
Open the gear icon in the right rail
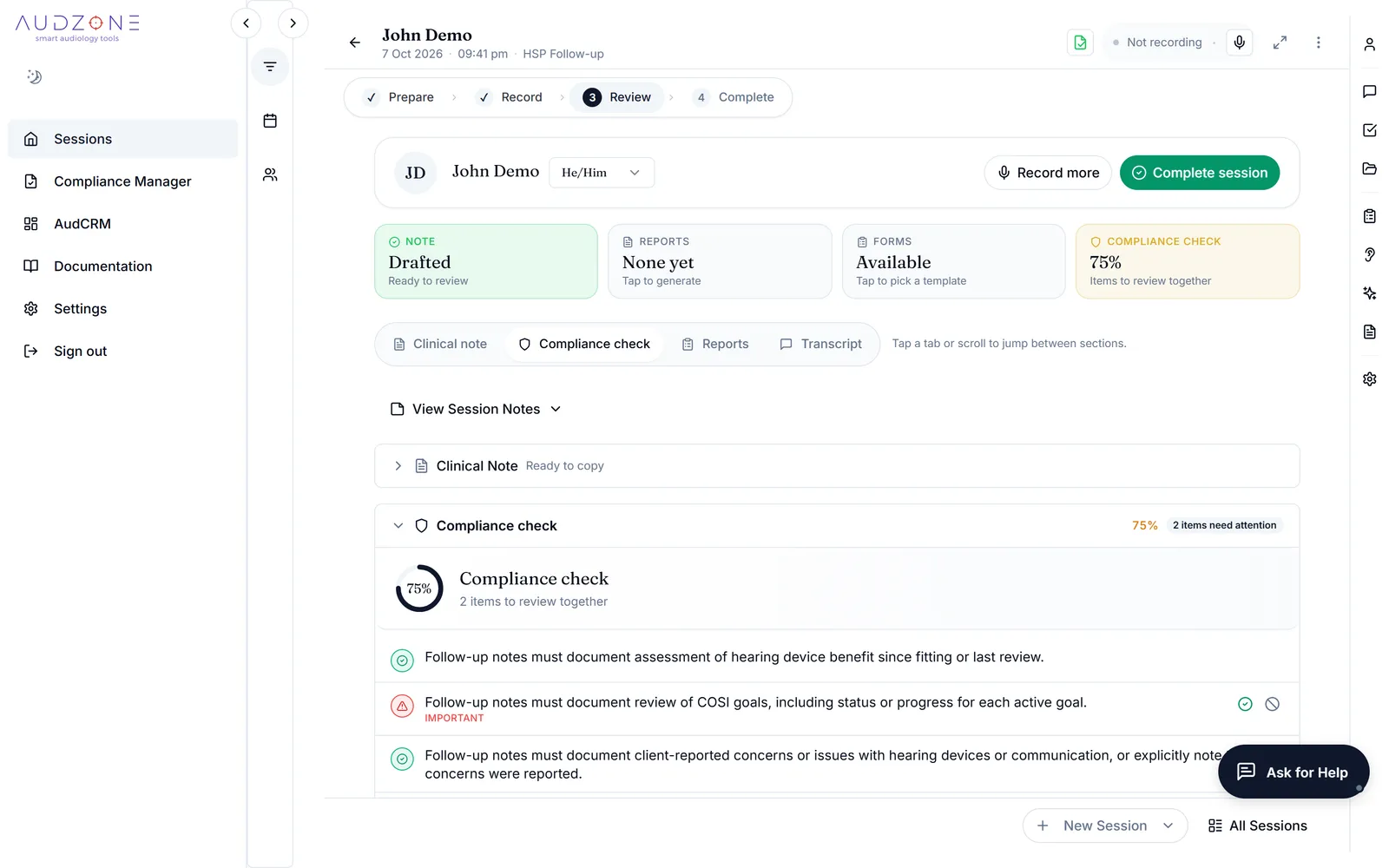pyautogui.click(x=1369, y=379)
